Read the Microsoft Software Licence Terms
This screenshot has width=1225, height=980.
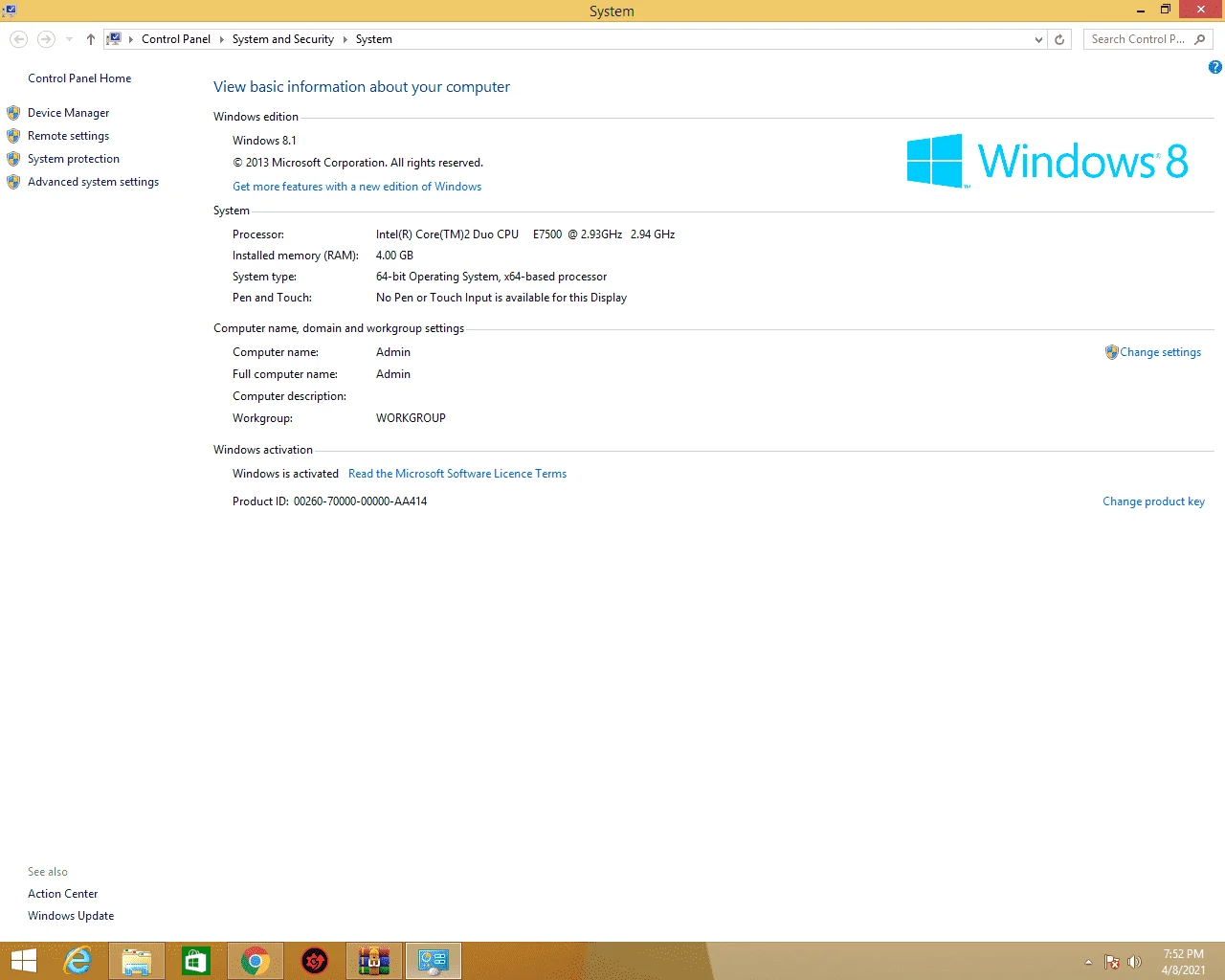click(x=457, y=474)
